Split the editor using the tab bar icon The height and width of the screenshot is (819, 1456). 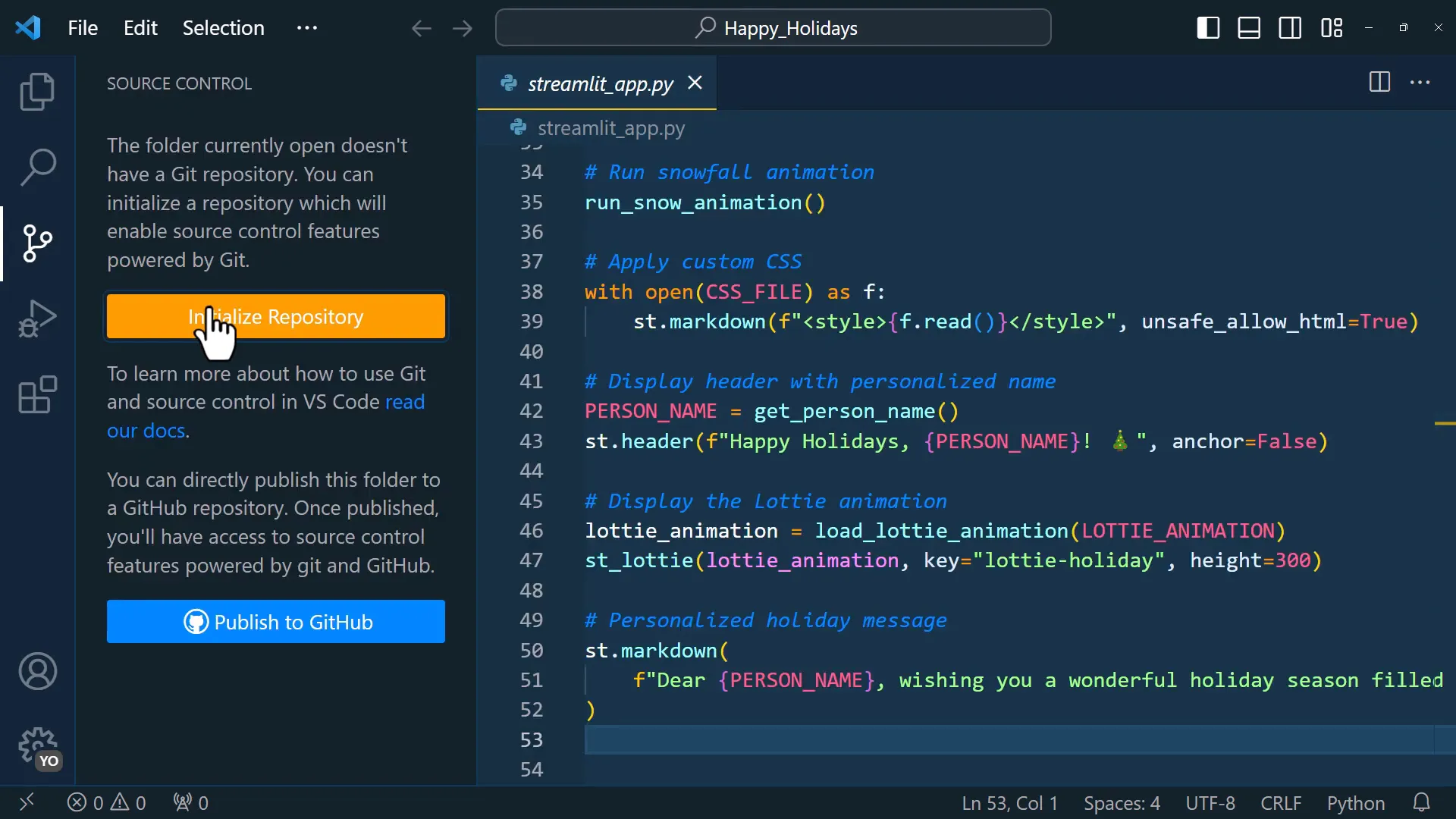click(x=1379, y=83)
